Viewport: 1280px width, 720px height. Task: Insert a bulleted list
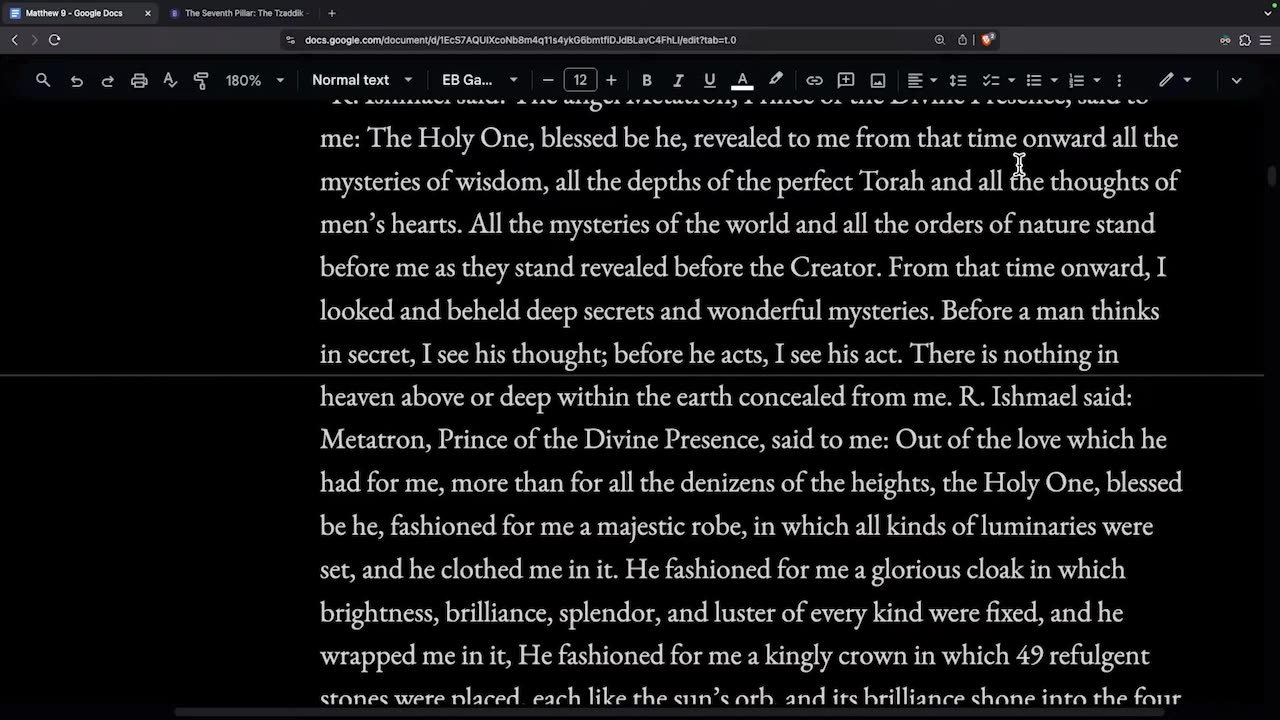(x=1034, y=80)
